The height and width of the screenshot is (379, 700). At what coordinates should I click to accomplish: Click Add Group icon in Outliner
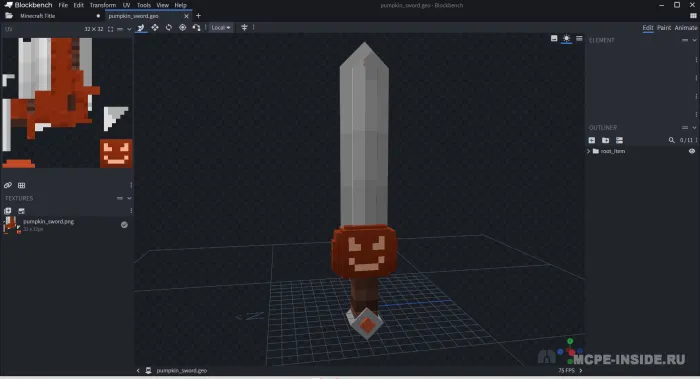pos(605,140)
